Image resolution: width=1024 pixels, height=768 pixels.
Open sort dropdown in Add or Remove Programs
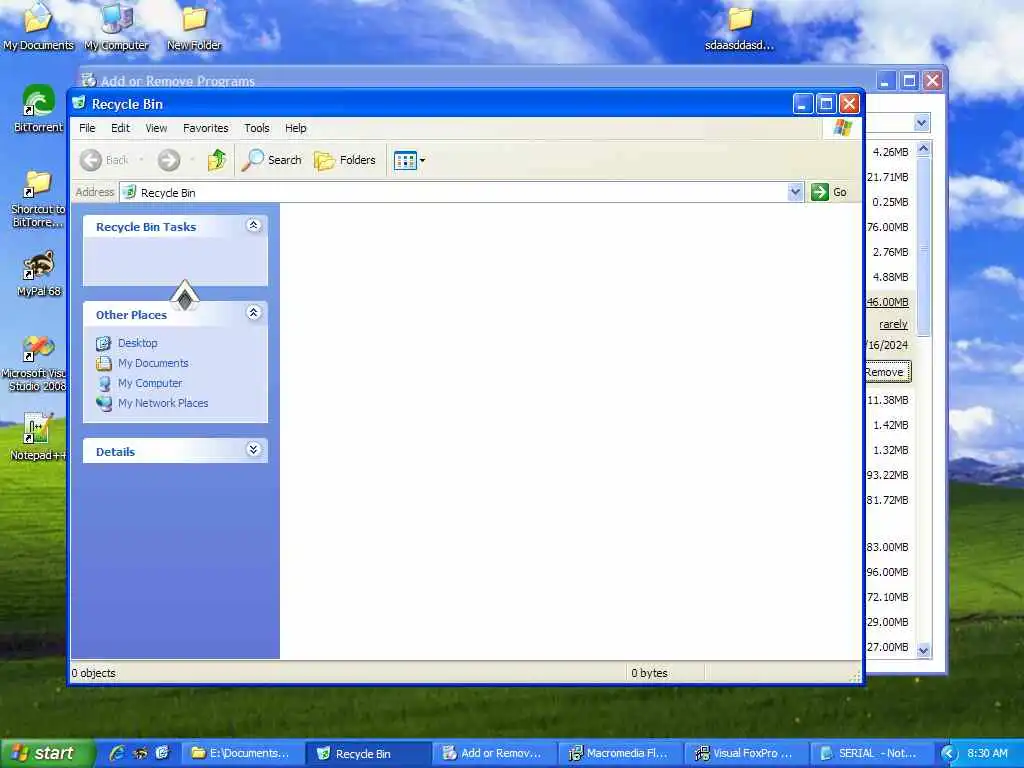[921, 123]
